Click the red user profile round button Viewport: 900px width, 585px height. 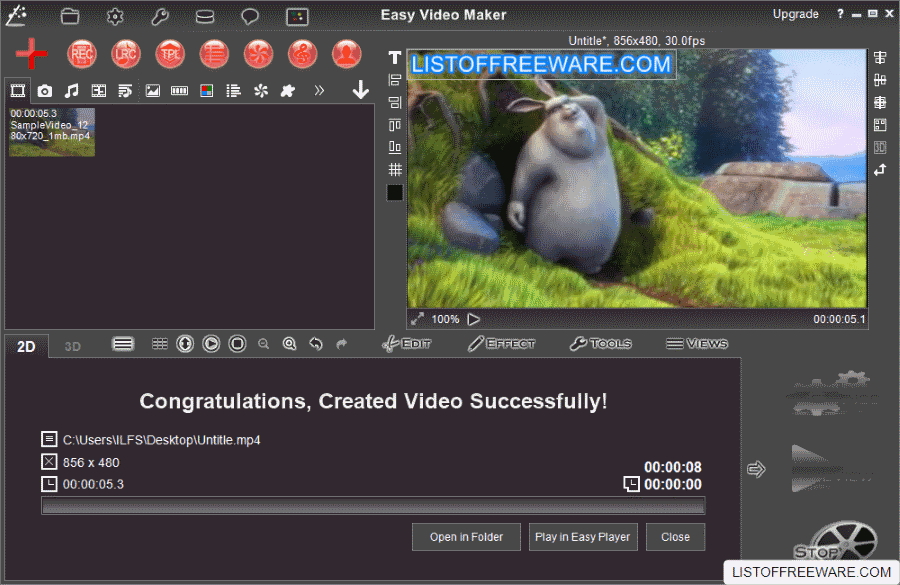[347, 54]
